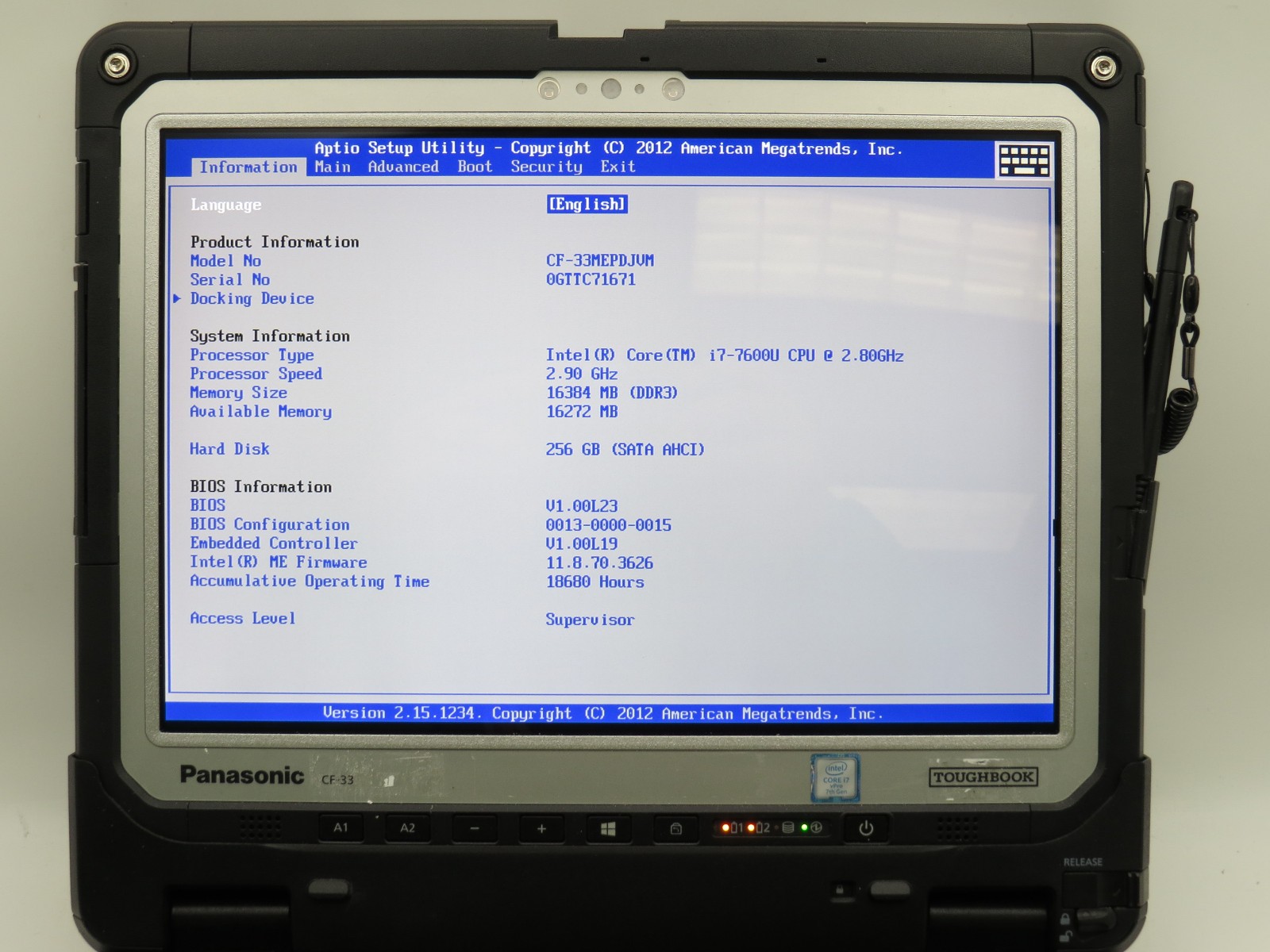Click the 16384 MB (DDR3) value
The image size is (1270, 952).
pos(612,393)
